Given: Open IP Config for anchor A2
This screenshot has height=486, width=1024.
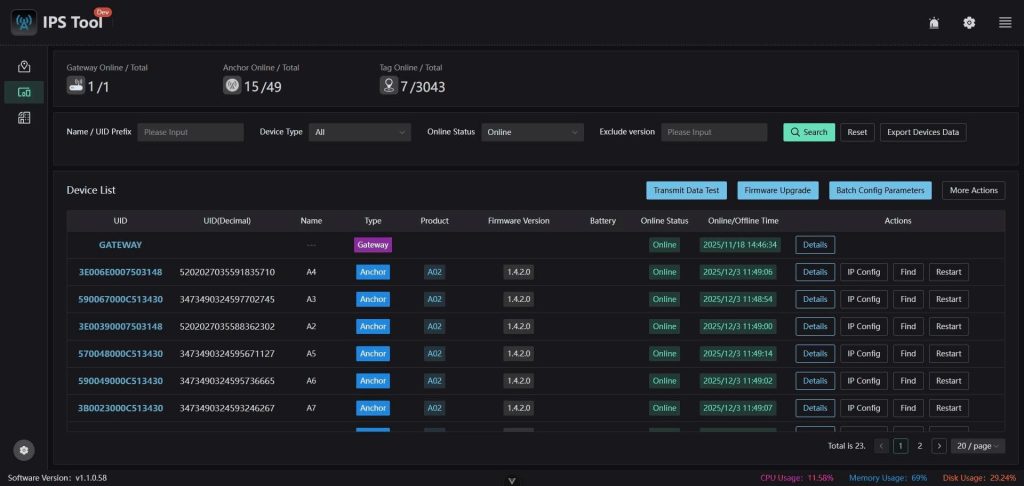Looking at the screenshot, I should 863,326.
